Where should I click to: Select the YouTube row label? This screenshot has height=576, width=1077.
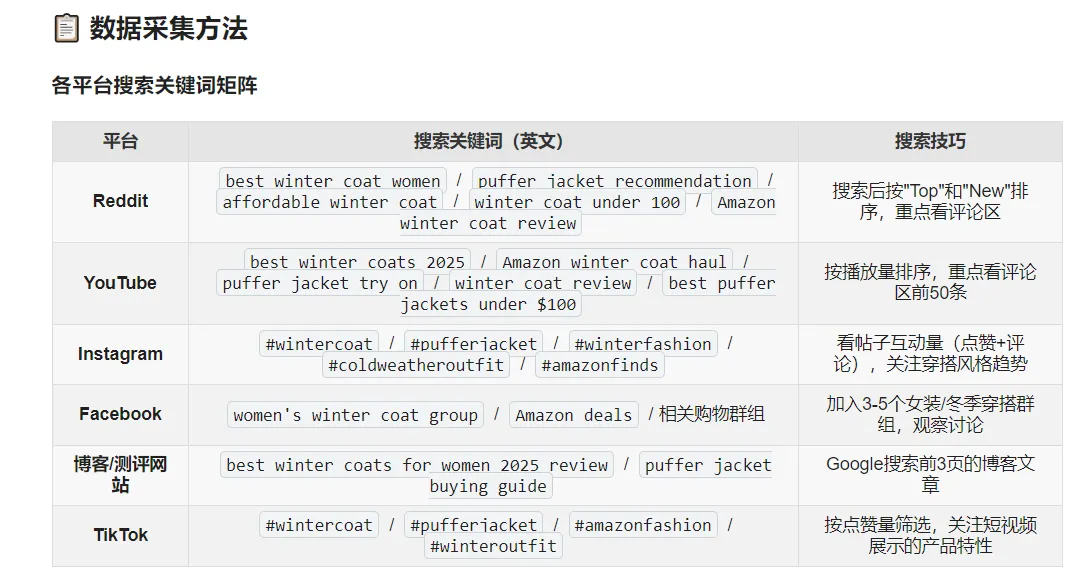120,283
